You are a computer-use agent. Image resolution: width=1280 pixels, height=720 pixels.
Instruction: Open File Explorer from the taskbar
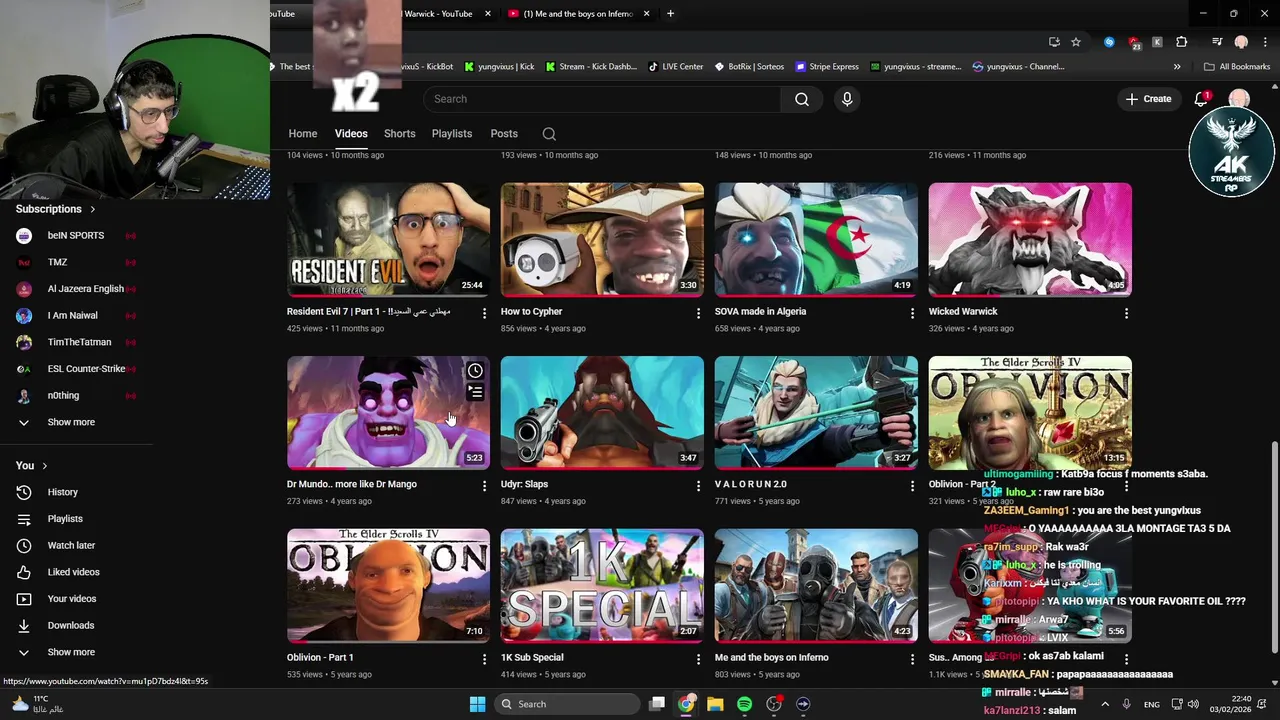pos(715,704)
